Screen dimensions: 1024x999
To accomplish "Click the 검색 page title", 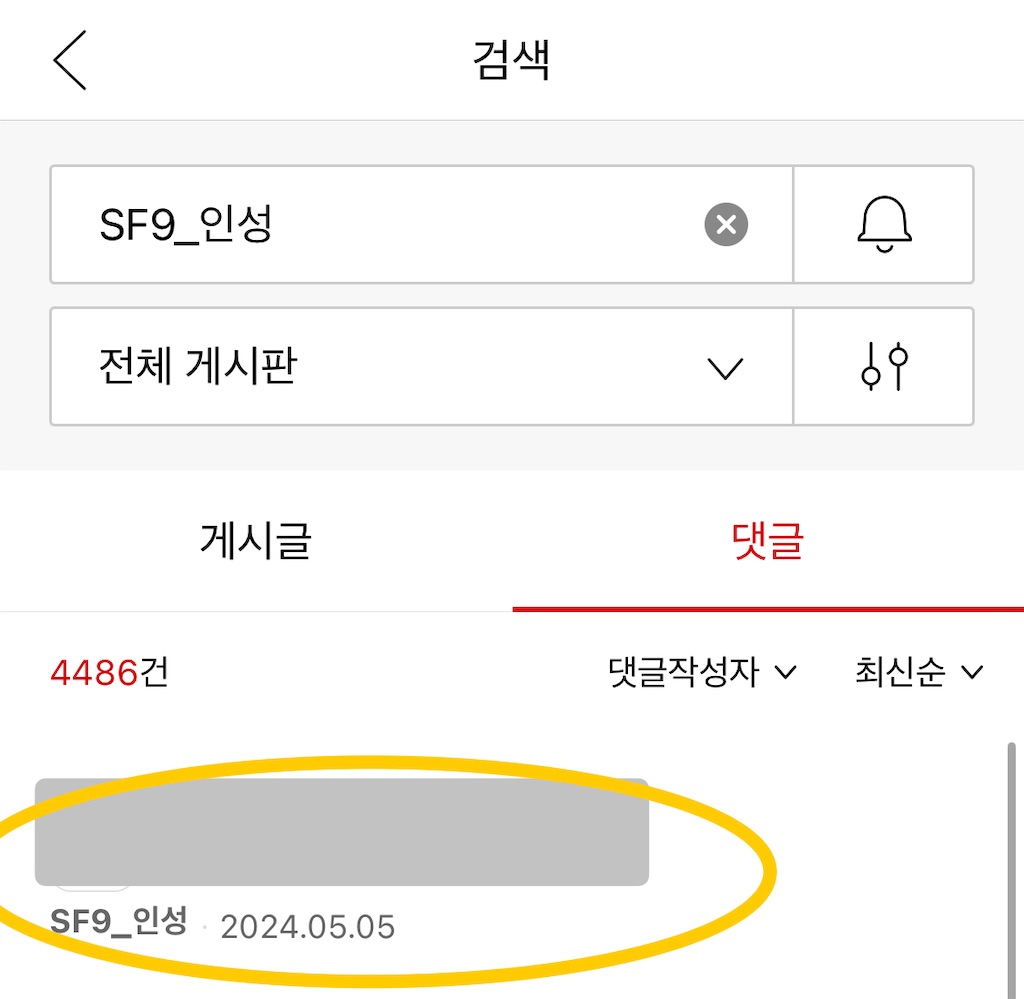I will 511,60.
